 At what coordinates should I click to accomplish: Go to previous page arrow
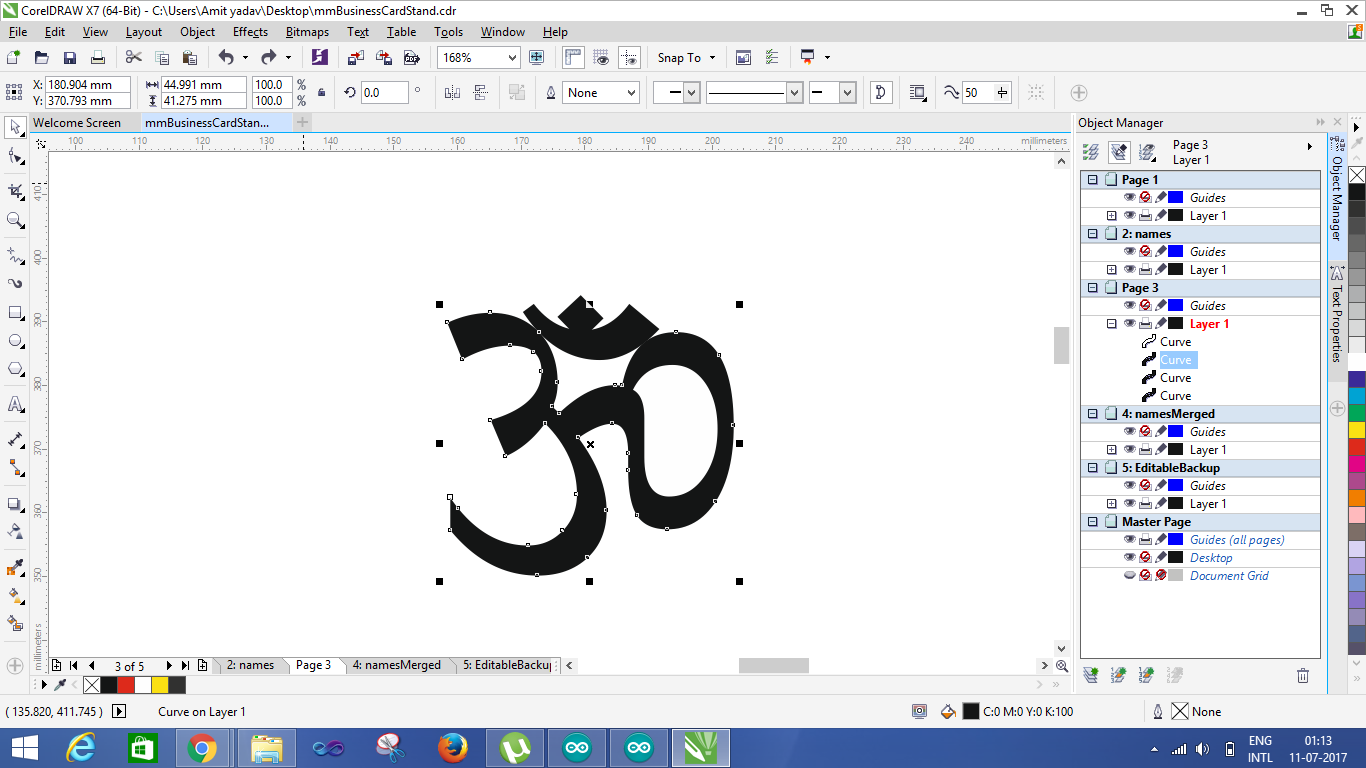[92, 665]
